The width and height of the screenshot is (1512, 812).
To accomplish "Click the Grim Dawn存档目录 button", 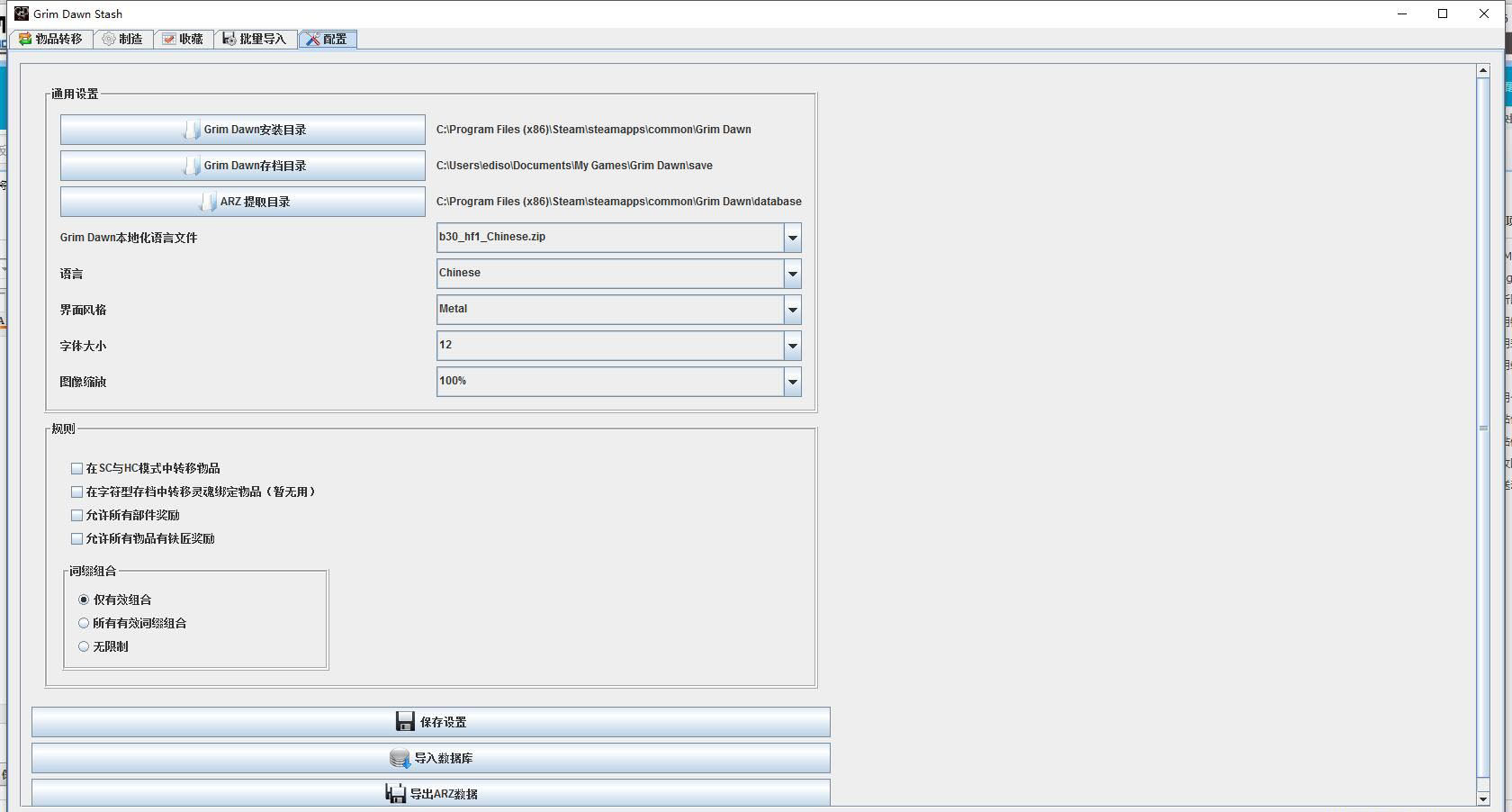I will [x=243, y=166].
